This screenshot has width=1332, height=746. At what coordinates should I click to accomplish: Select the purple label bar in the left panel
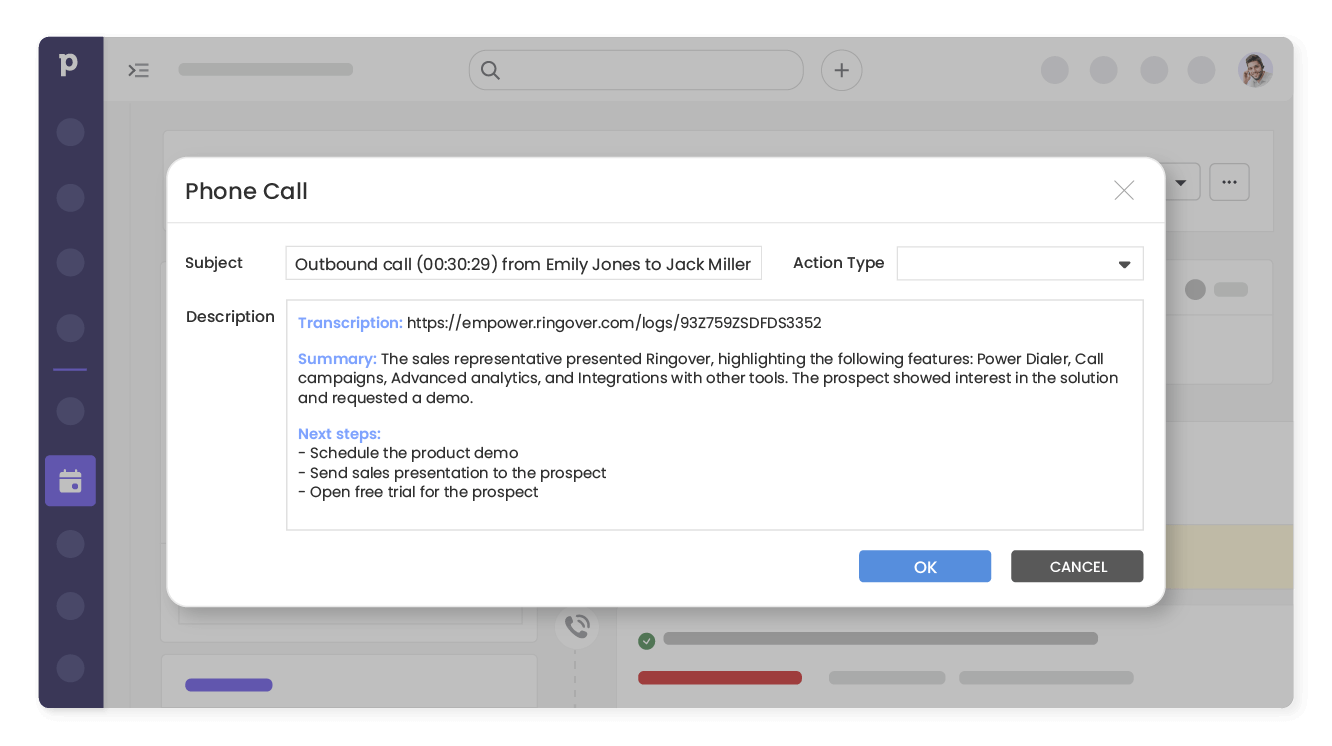point(228,685)
